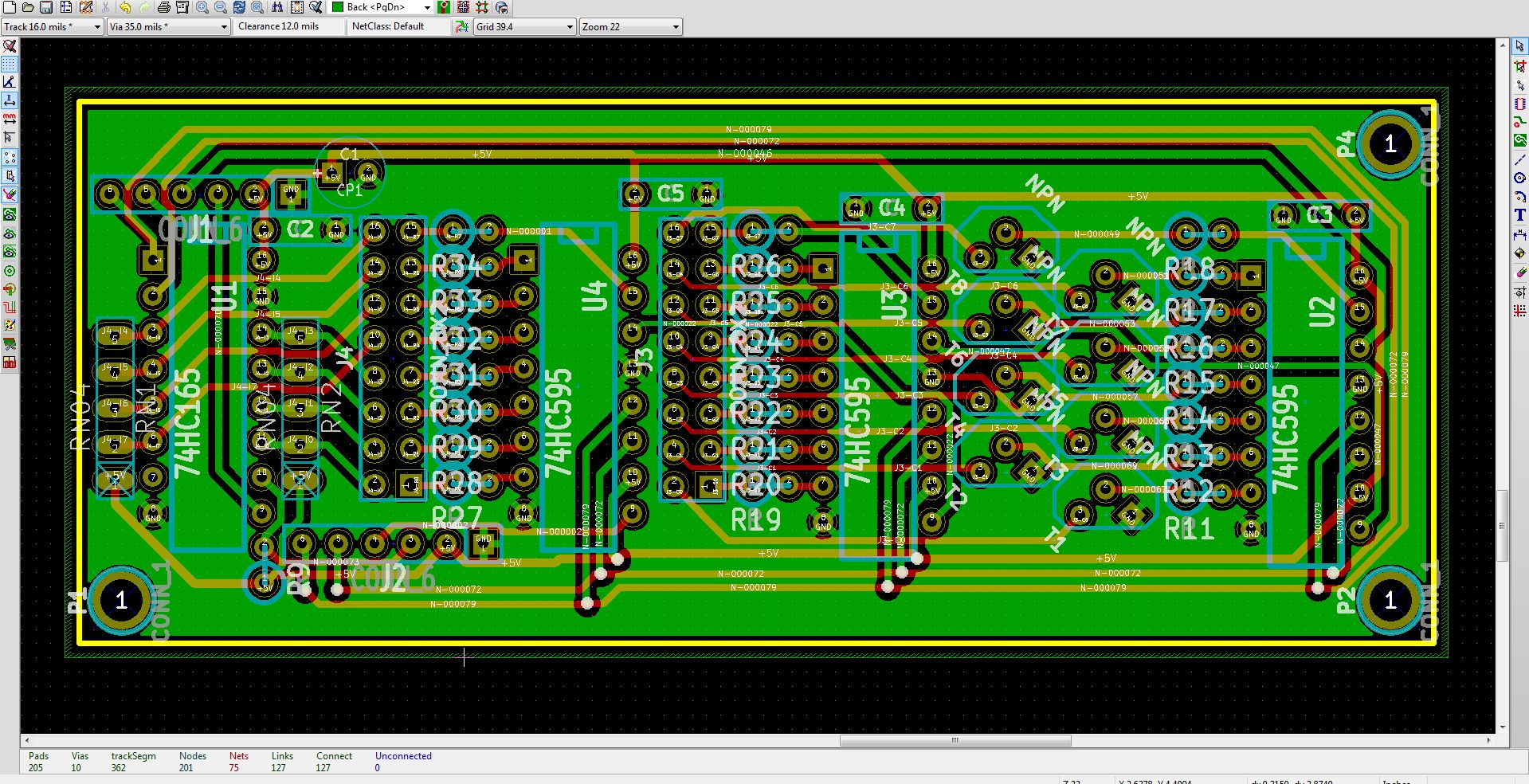Toggle grid display in left toolbar
Screen dimensions: 1529x784
(10, 64)
